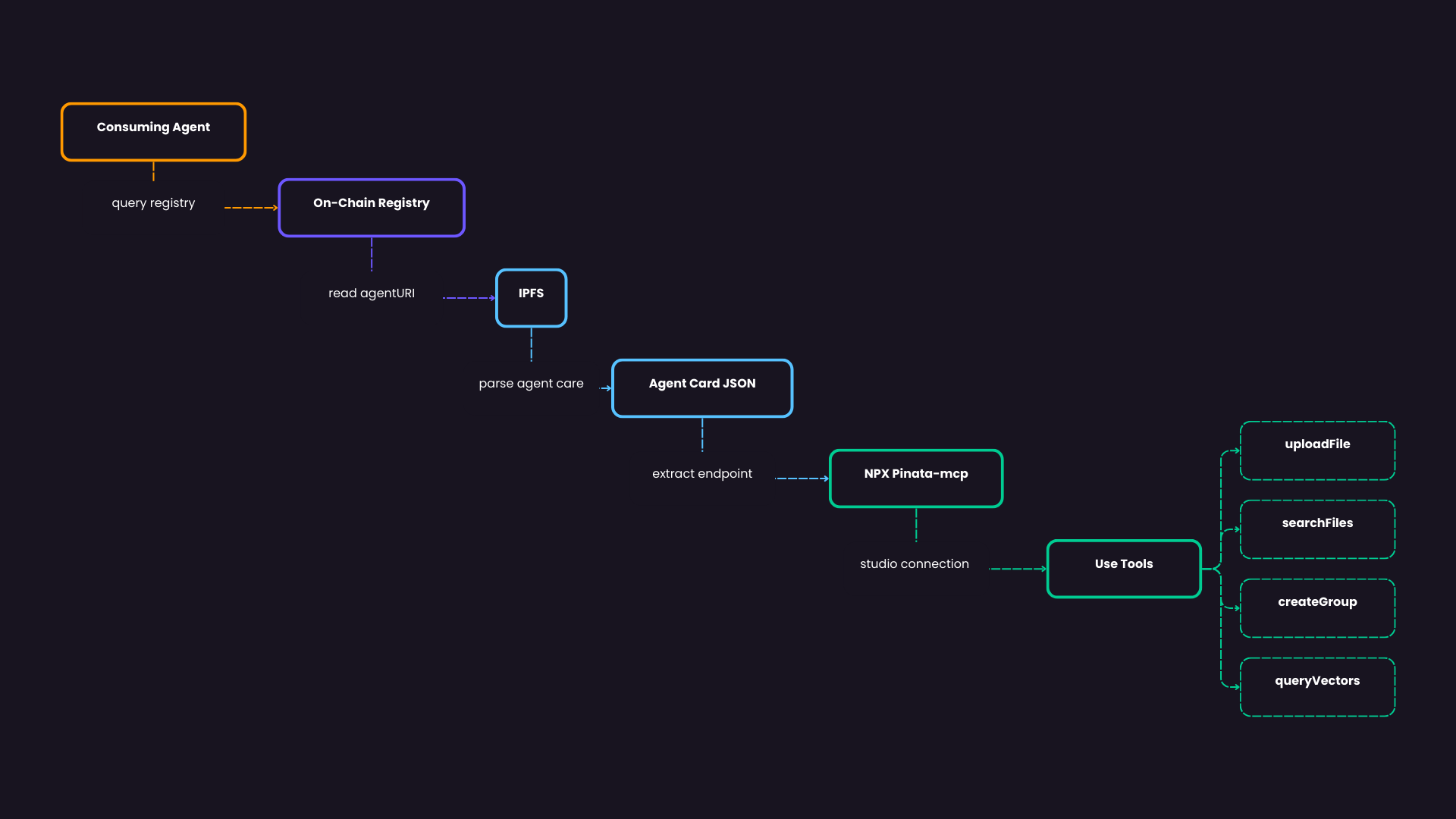This screenshot has width=1456, height=819.
Task: Click the 'query registry' label
Action: (x=153, y=202)
